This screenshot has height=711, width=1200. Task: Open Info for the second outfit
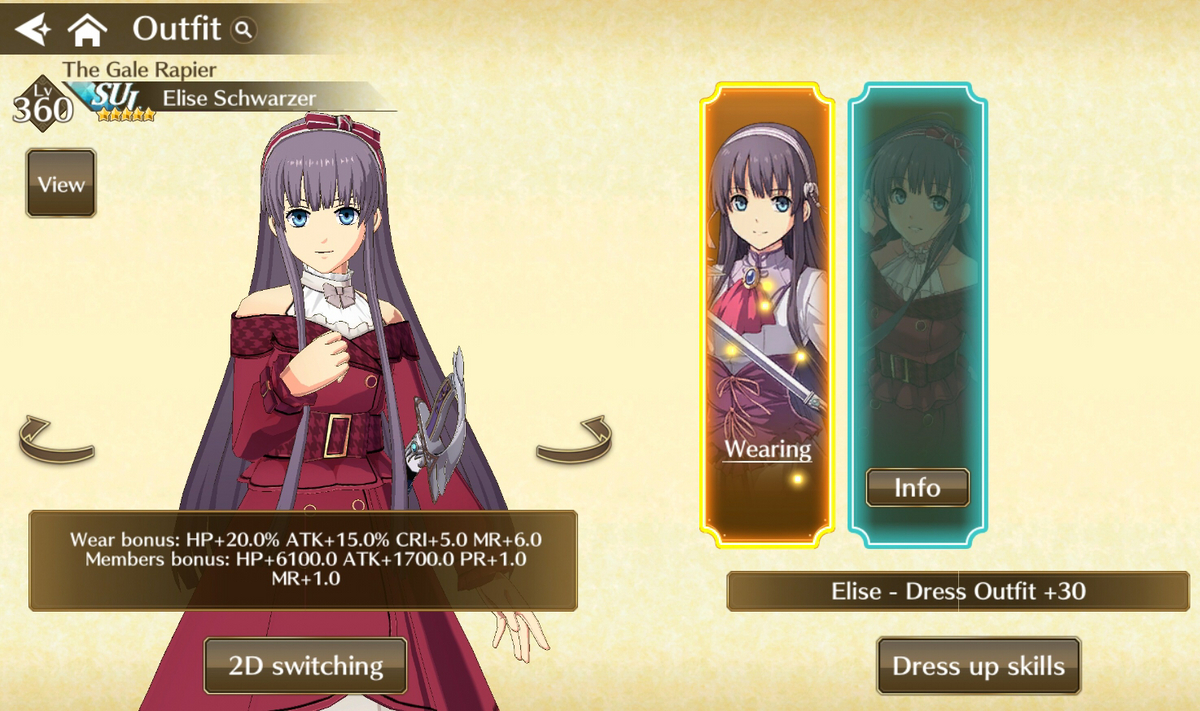[x=917, y=488]
